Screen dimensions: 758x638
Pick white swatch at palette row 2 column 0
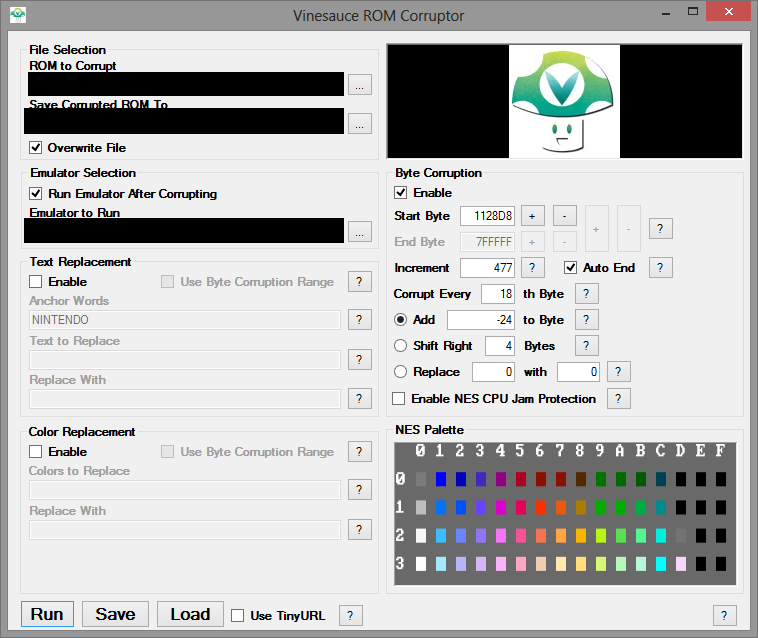click(421, 536)
